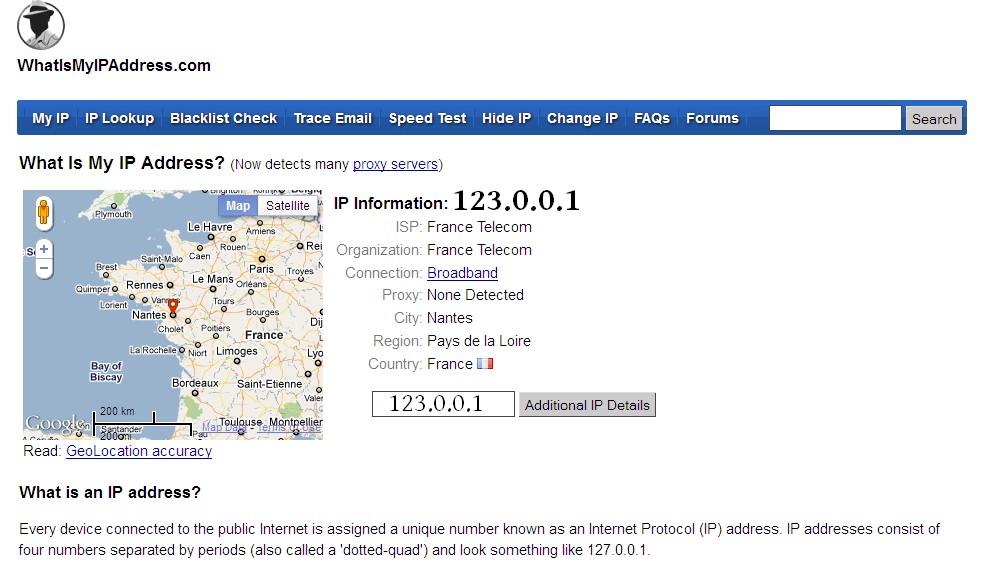Click the 123.0.0.1 IP input field
Viewport: 984px width, 570px height.
tap(443, 404)
